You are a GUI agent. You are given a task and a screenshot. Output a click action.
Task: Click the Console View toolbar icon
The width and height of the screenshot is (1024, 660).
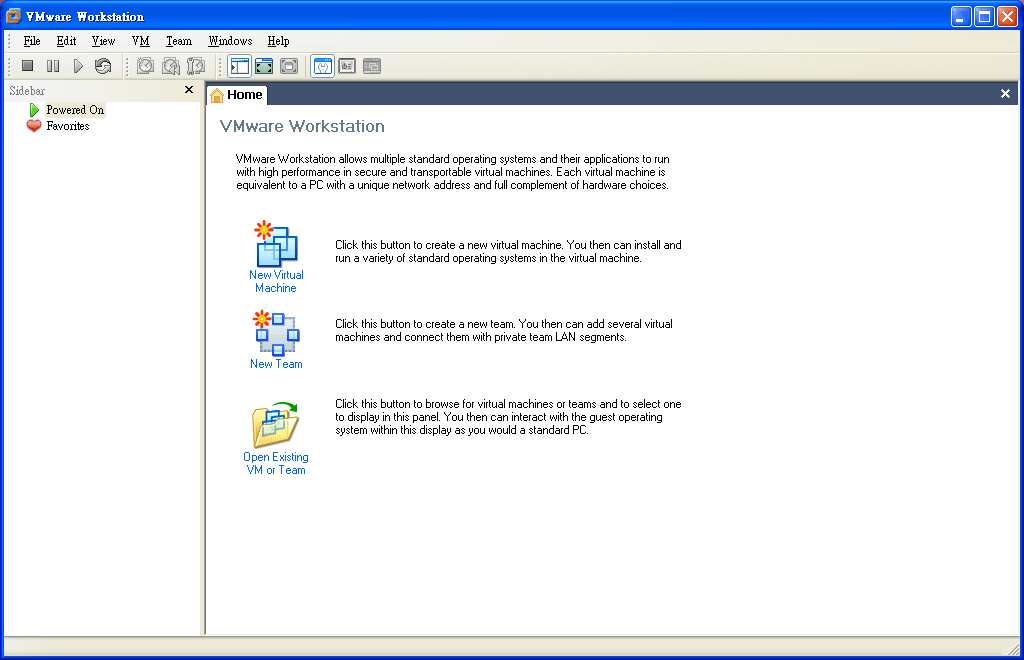click(x=372, y=66)
